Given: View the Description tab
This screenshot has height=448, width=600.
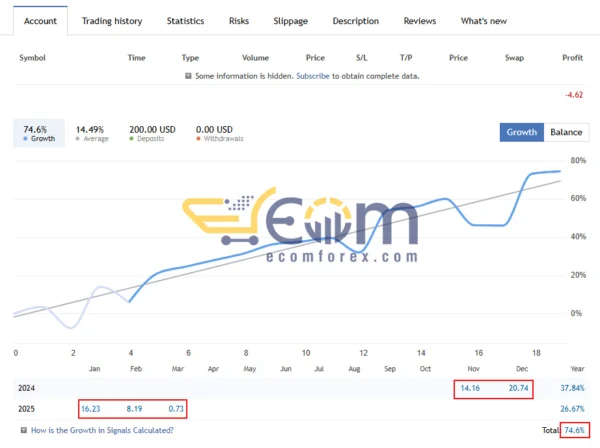Looking at the screenshot, I should point(355,21).
